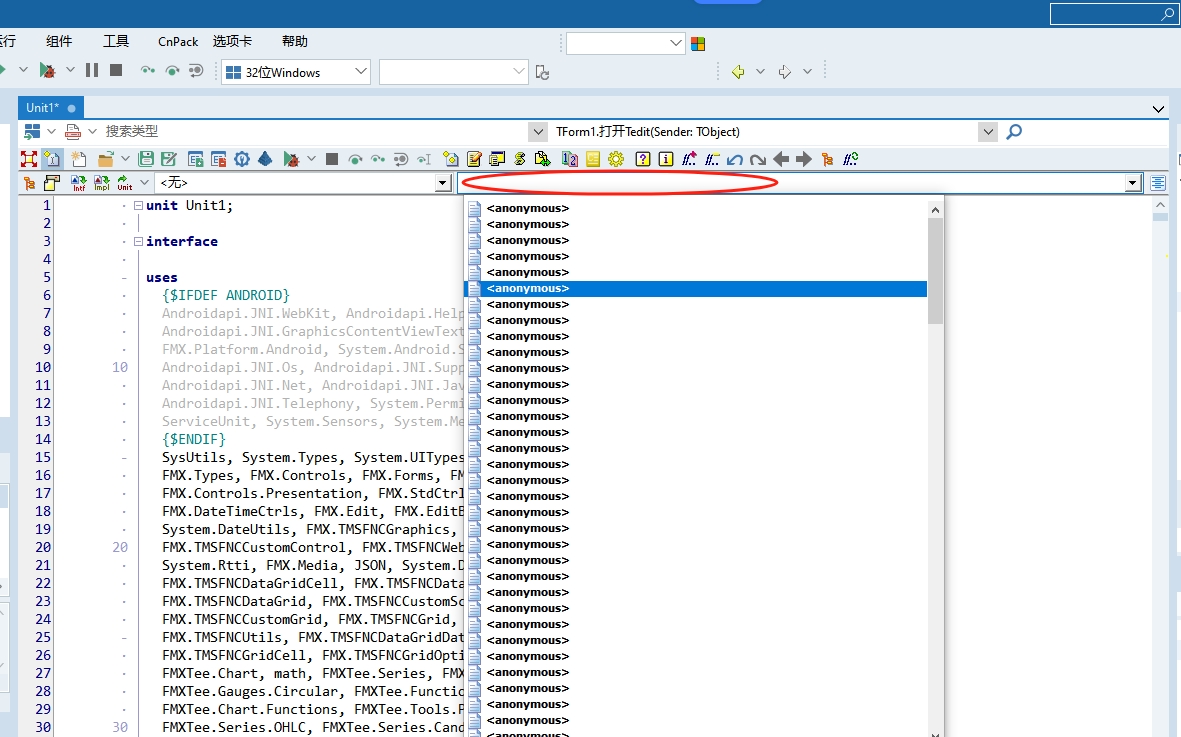The image size is (1181, 737).
Task: Click the stop program square icon
Action: coord(116,70)
